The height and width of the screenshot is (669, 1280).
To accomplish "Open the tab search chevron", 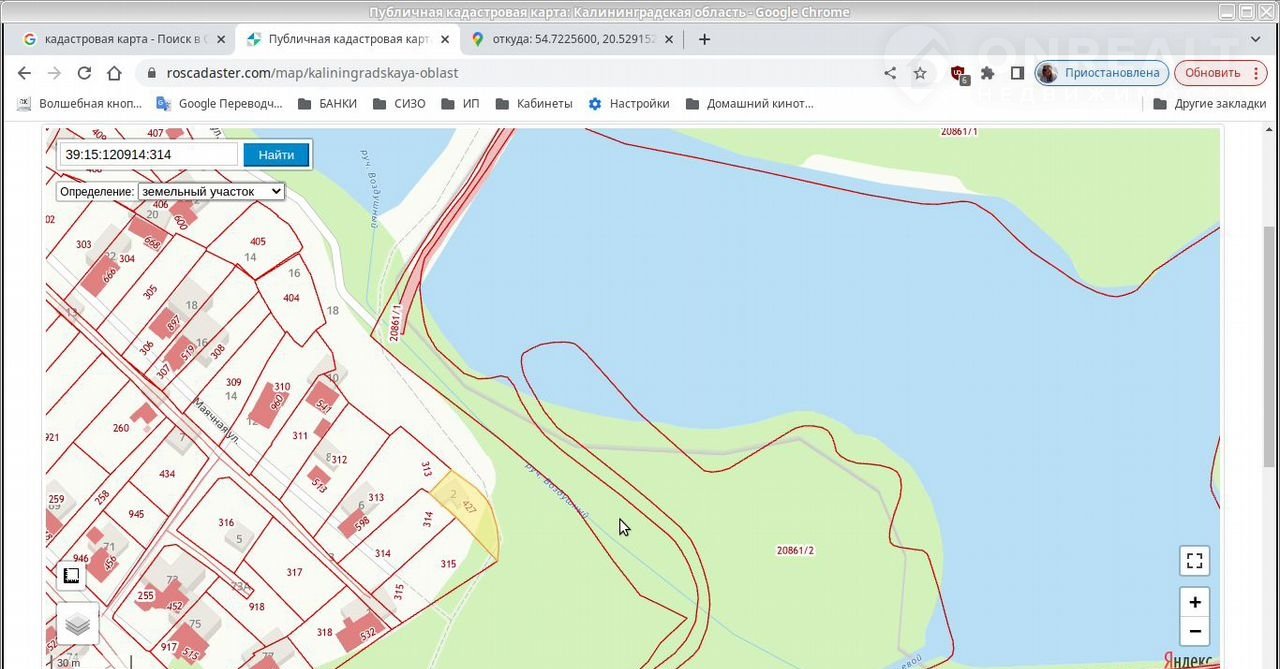I will [x=1257, y=39].
